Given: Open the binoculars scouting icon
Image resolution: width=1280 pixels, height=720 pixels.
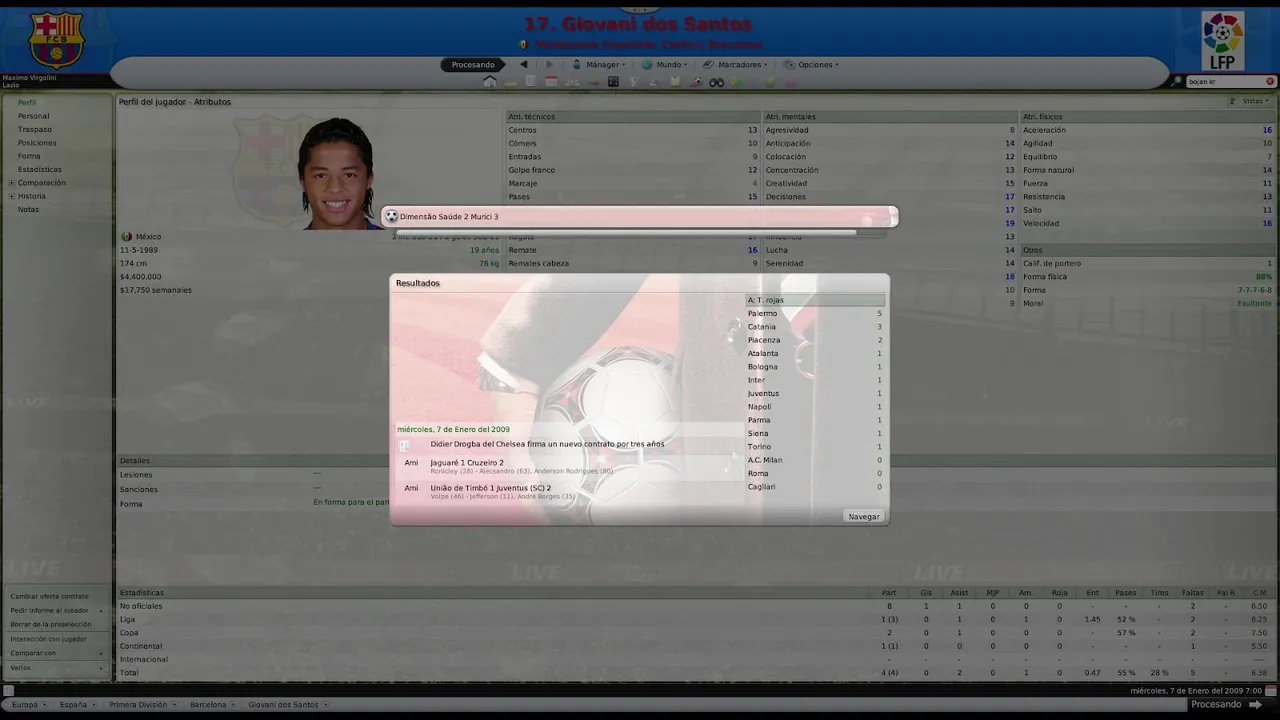Looking at the screenshot, I should (x=717, y=82).
